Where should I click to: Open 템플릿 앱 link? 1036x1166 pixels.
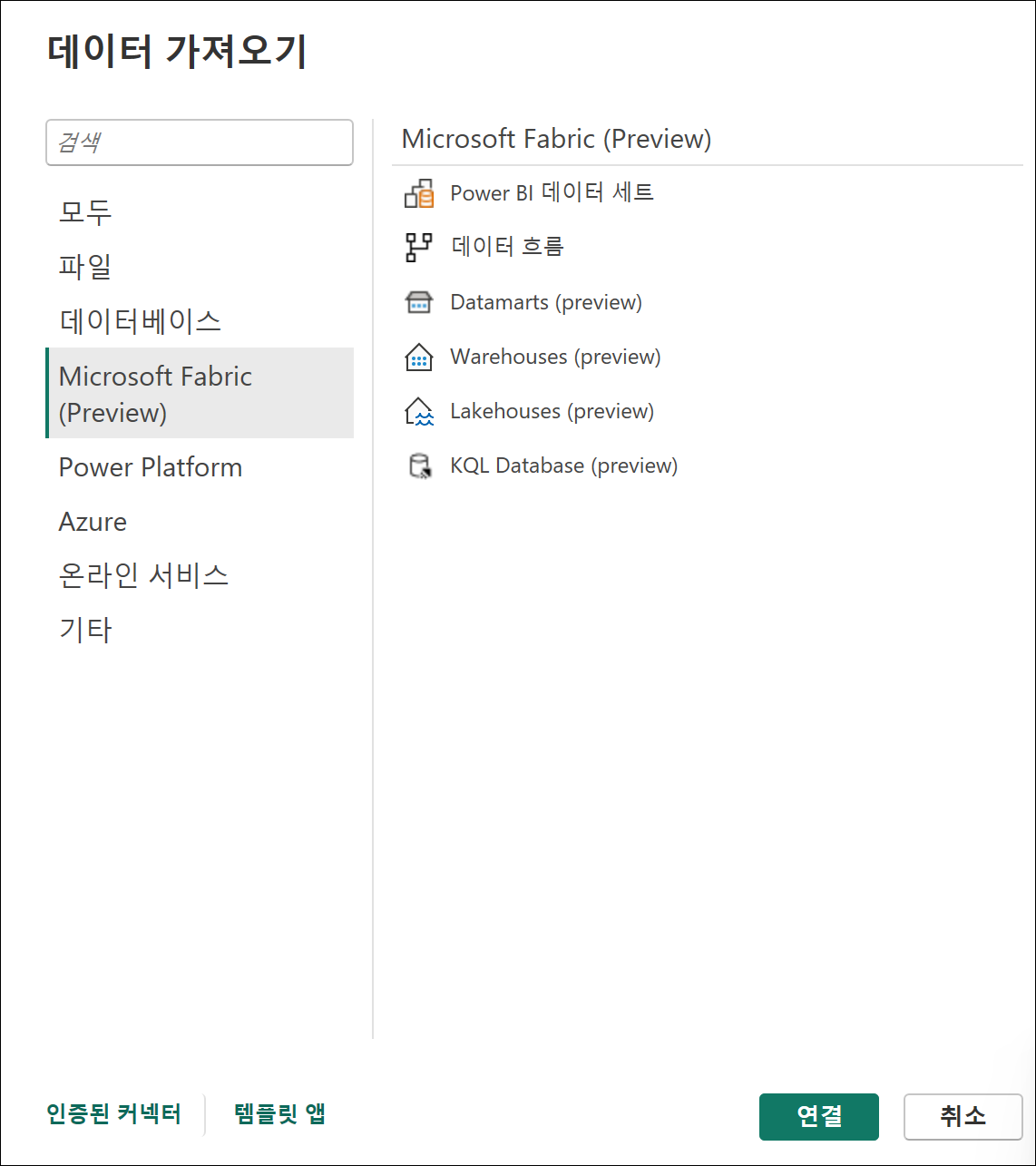tap(280, 1114)
